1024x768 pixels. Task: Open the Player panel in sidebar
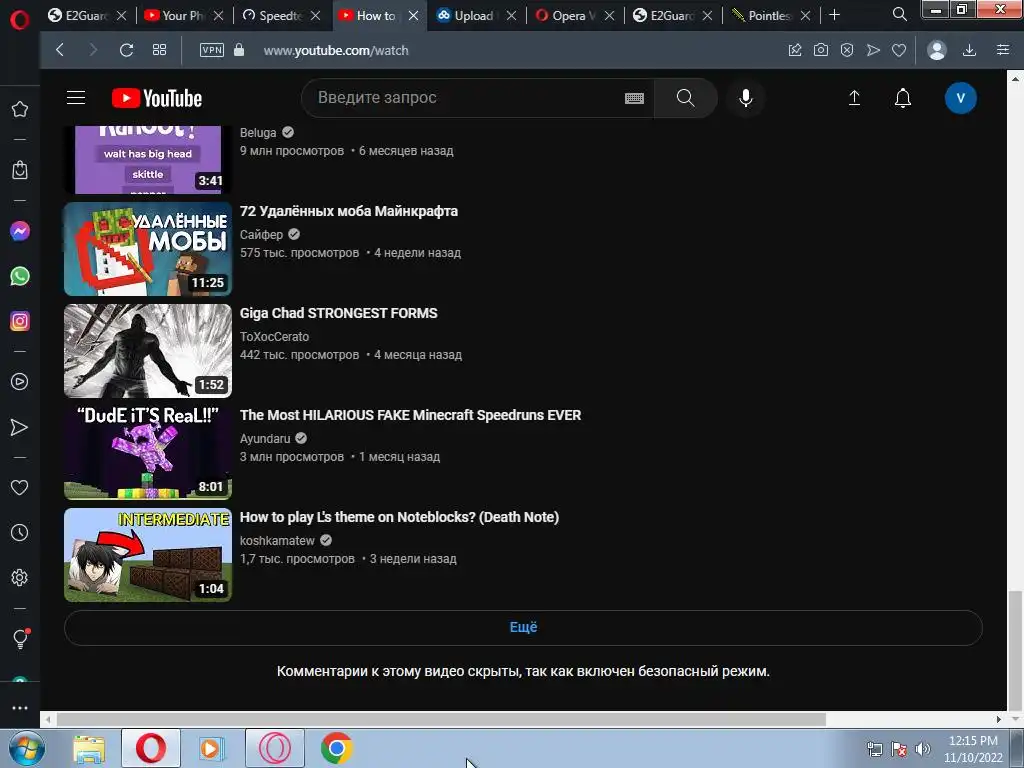[x=20, y=382]
